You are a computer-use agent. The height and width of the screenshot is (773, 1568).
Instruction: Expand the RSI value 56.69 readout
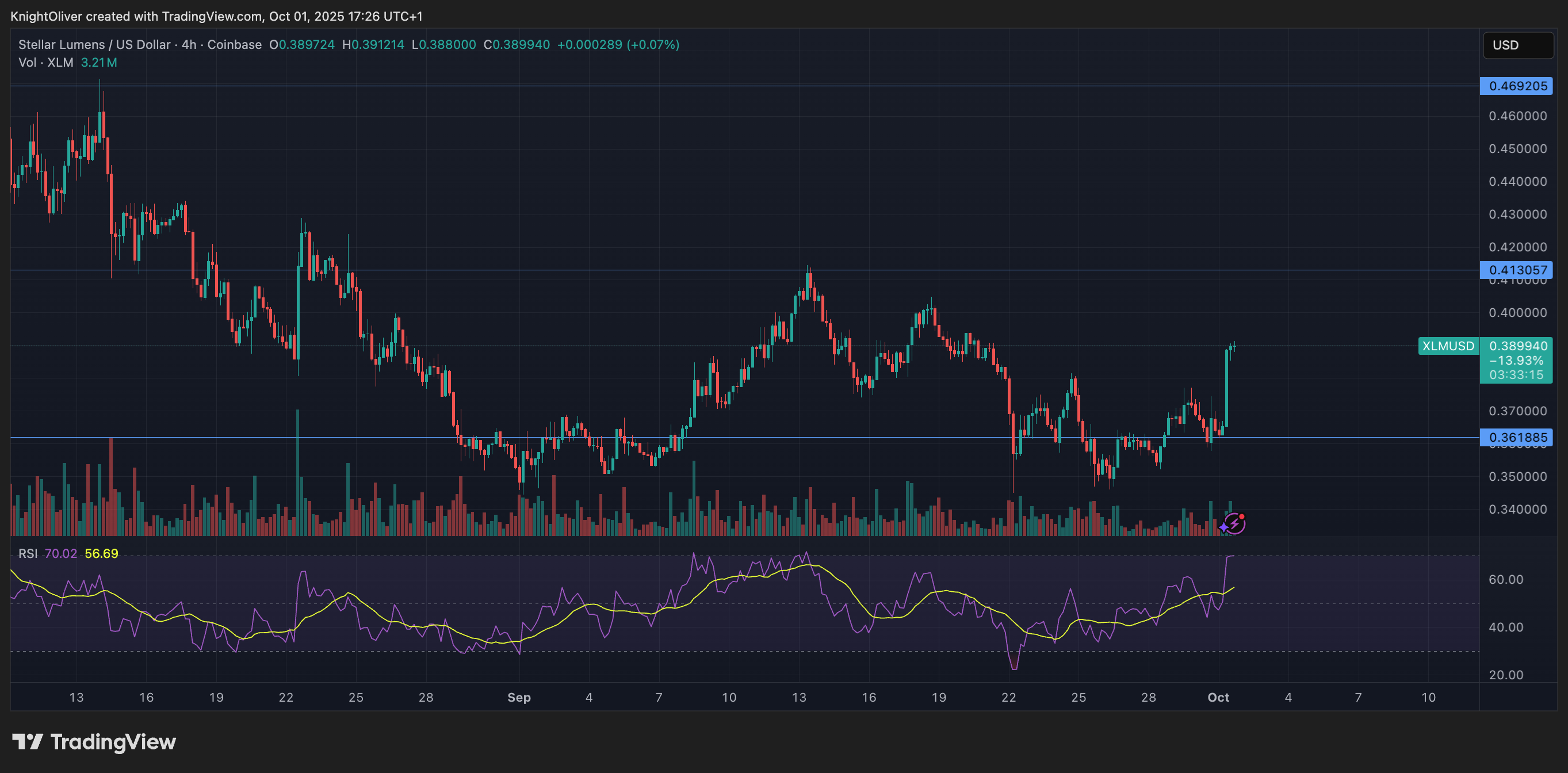pyautogui.click(x=101, y=554)
